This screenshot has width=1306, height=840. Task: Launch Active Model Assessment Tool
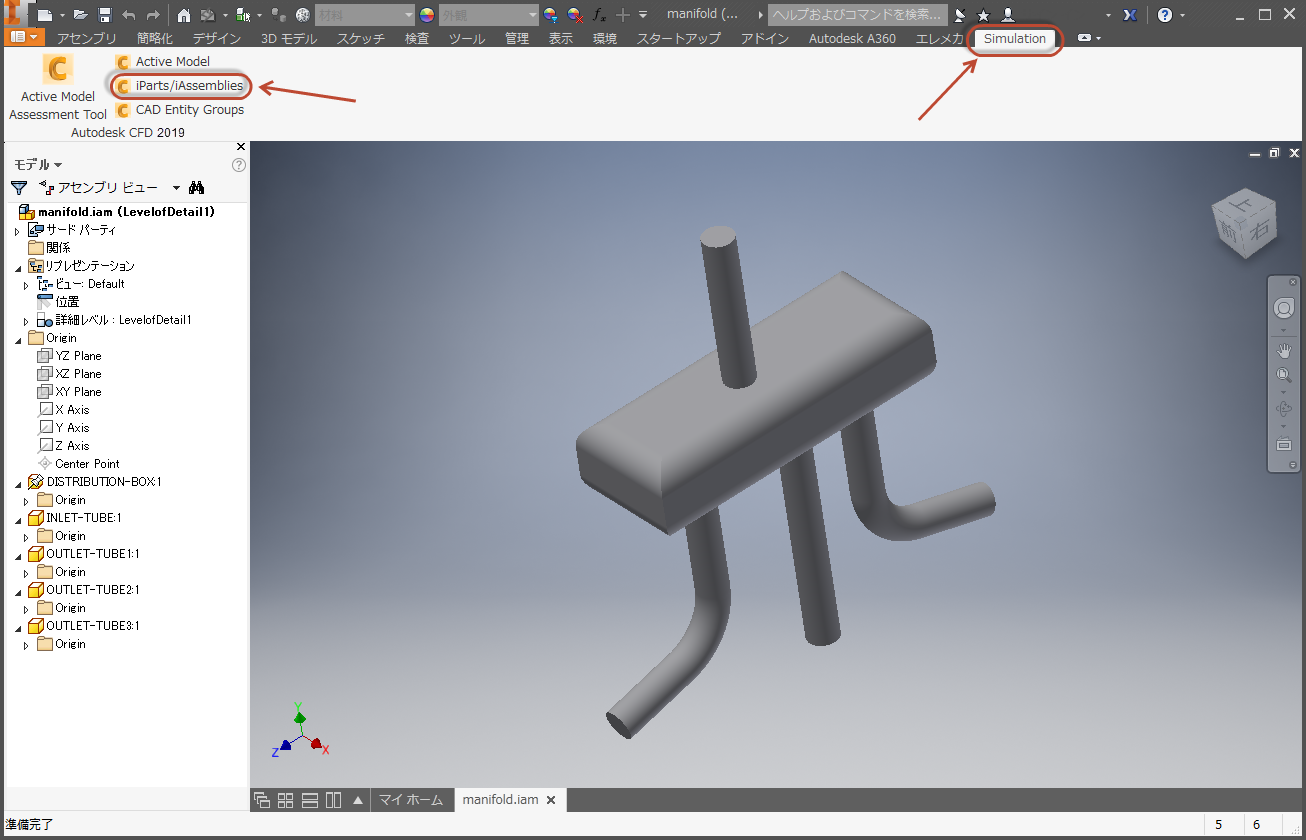pyautogui.click(x=58, y=87)
